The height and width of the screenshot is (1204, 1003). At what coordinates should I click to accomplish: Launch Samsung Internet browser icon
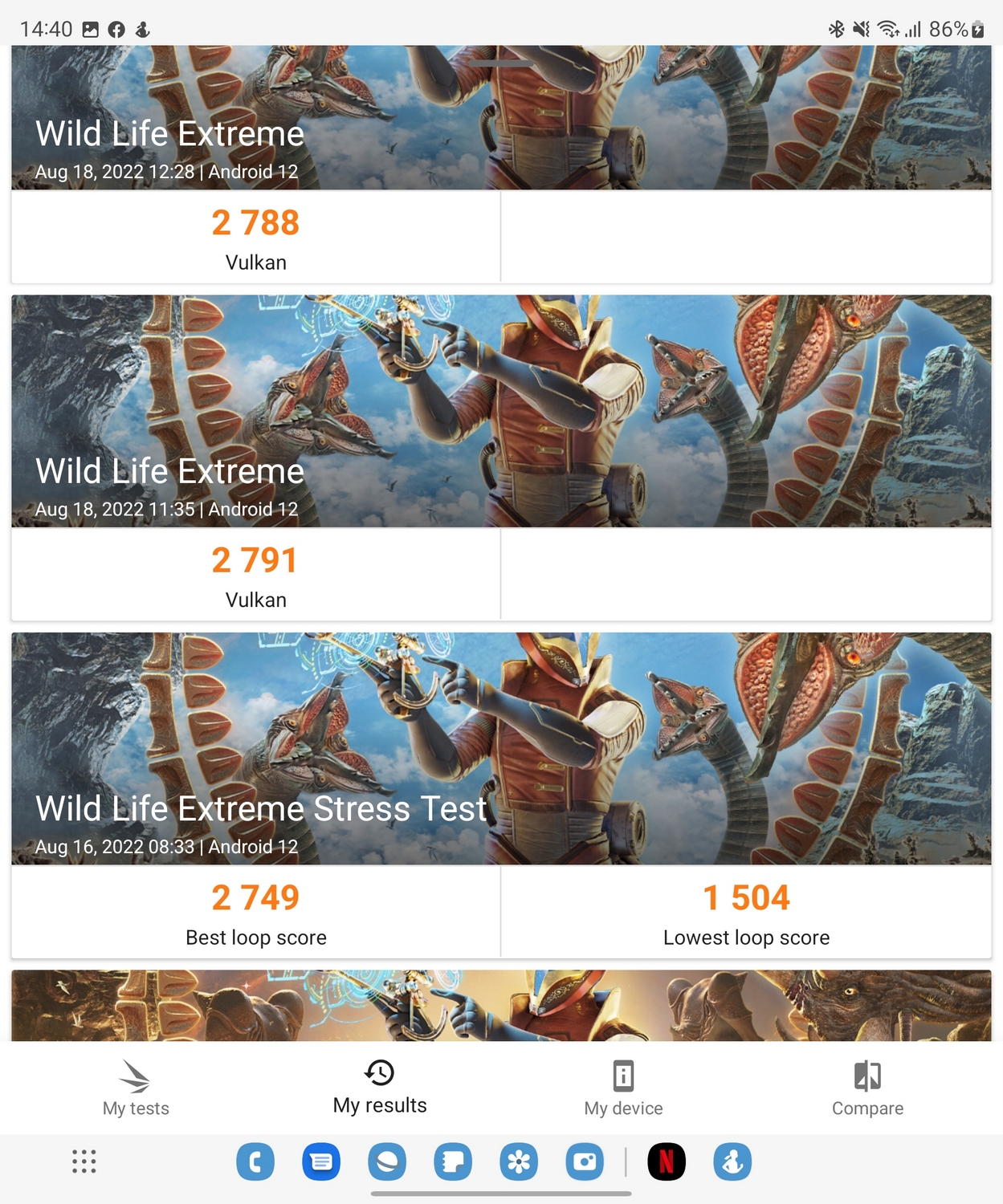387,1161
